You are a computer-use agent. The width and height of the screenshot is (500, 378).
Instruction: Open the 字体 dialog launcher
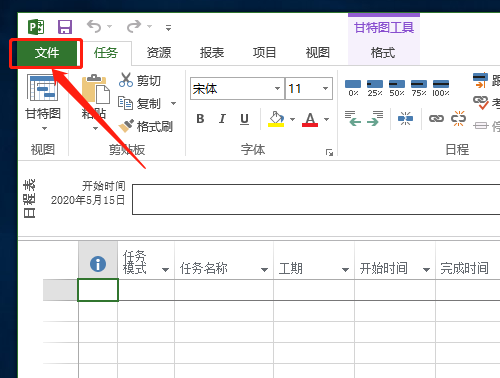click(329, 152)
